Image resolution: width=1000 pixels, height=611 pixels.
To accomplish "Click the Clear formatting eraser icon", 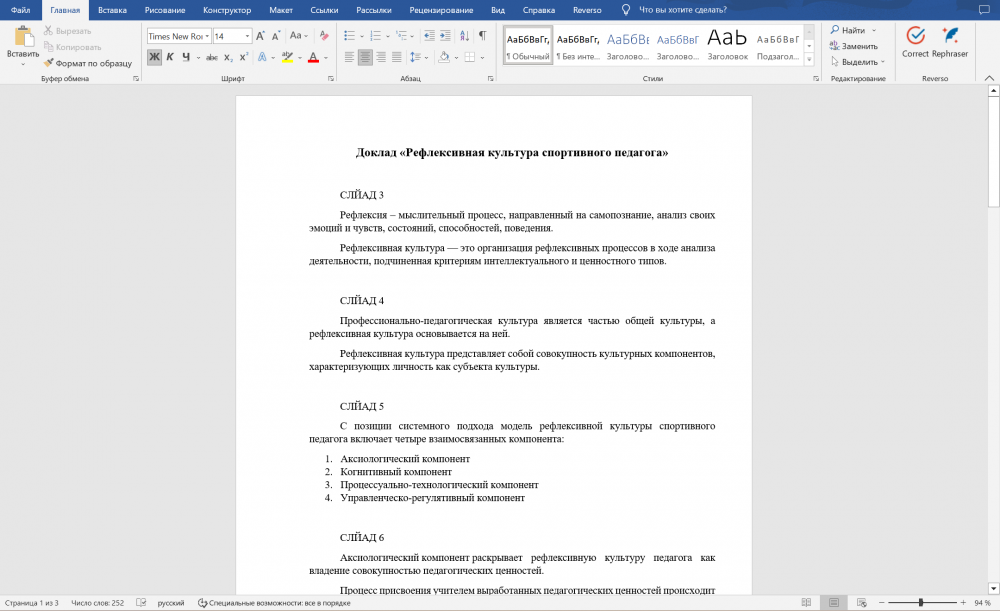I will (324, 36).
